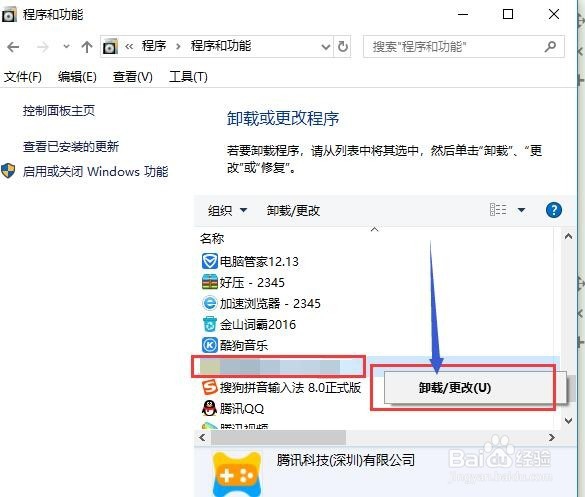Click the 好压 archive icon
Screen dimensions: 585x497
(209, 282)
